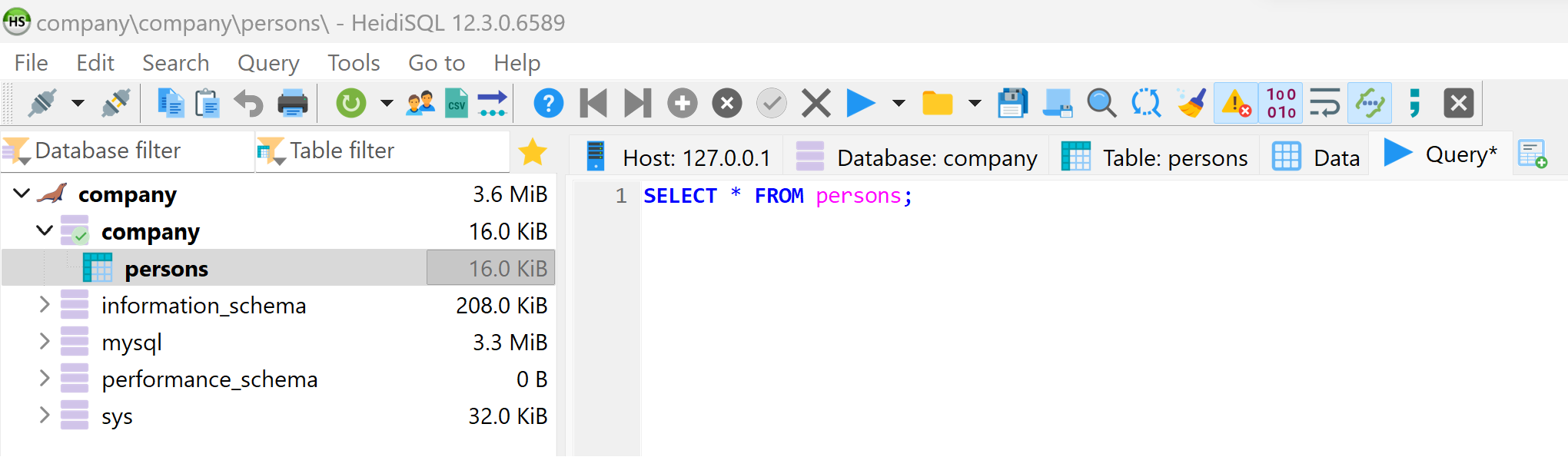Select the Query* tab
1568x457 pixels.
pos(1440,154)
